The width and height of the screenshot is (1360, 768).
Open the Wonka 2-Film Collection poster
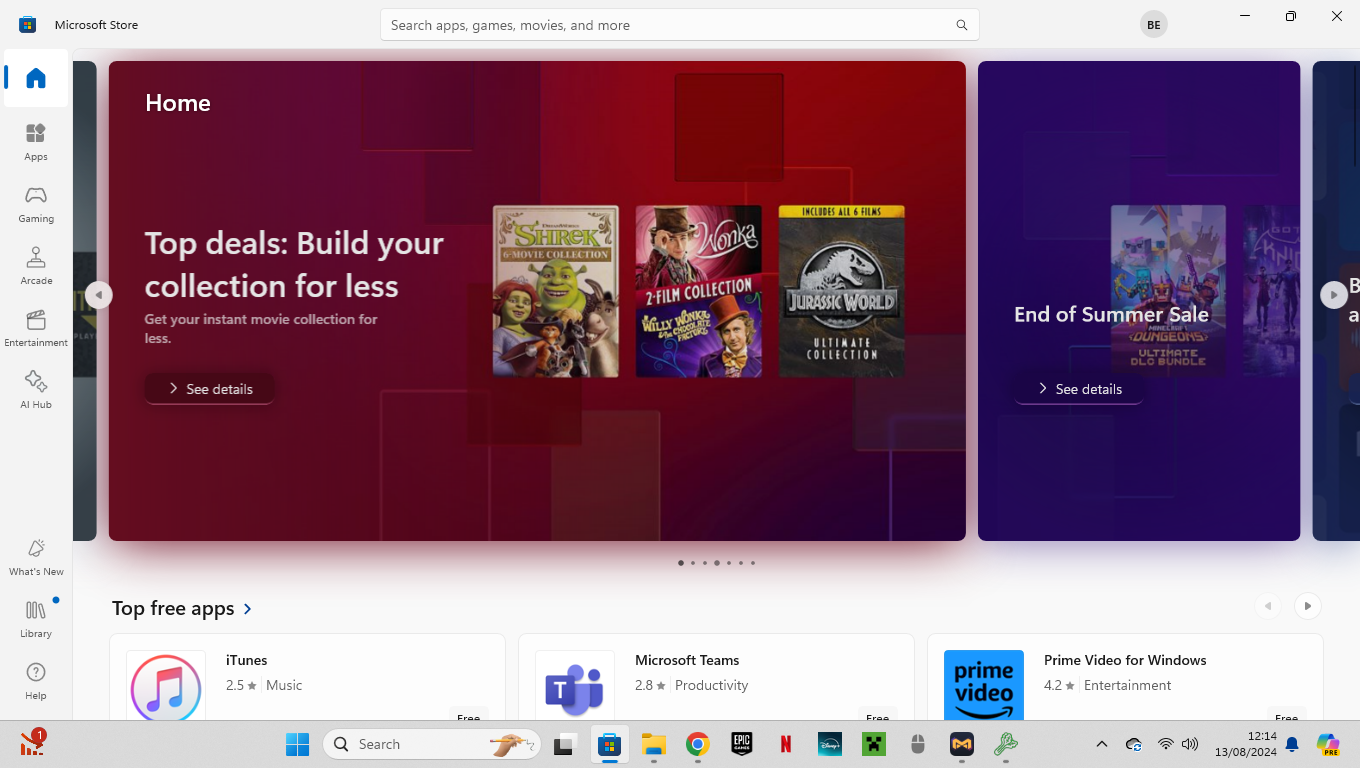(698, 291)
